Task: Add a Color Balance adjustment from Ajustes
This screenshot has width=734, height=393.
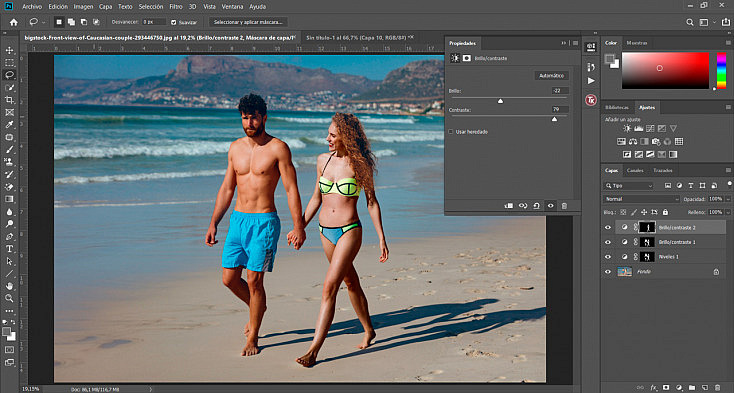Action: tap(633, 141)
